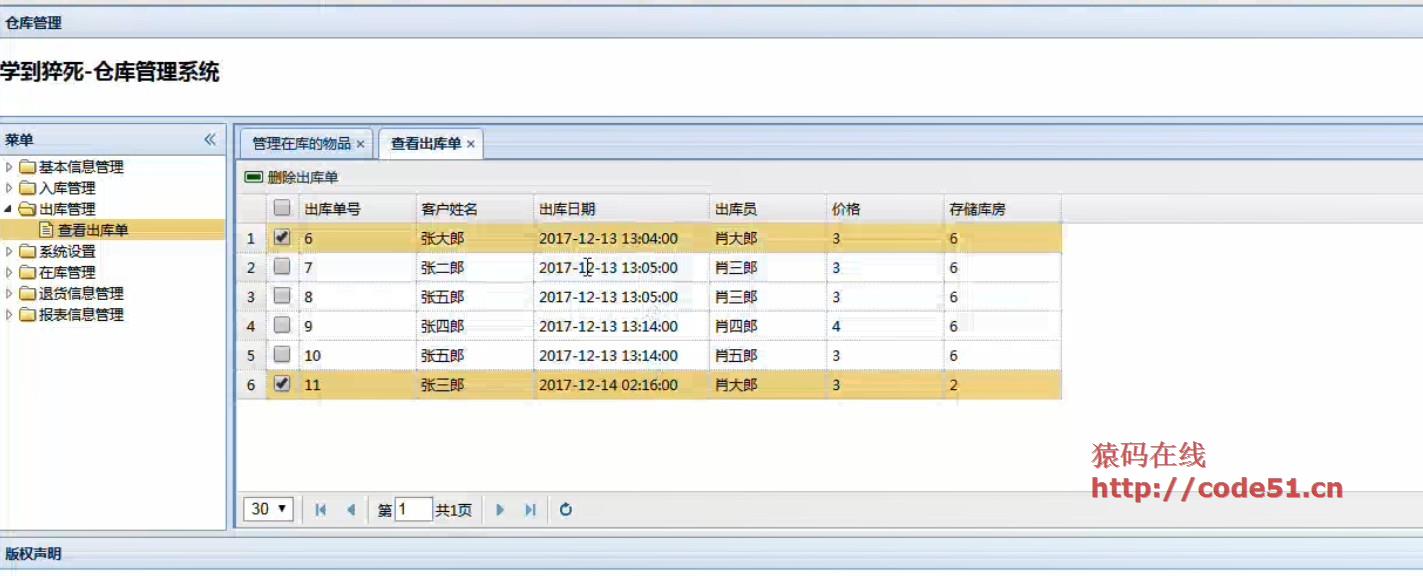Expand the 报表信息管理 tree folder
This screenshot has width=1423, height=576.
(x=10, y=314)
